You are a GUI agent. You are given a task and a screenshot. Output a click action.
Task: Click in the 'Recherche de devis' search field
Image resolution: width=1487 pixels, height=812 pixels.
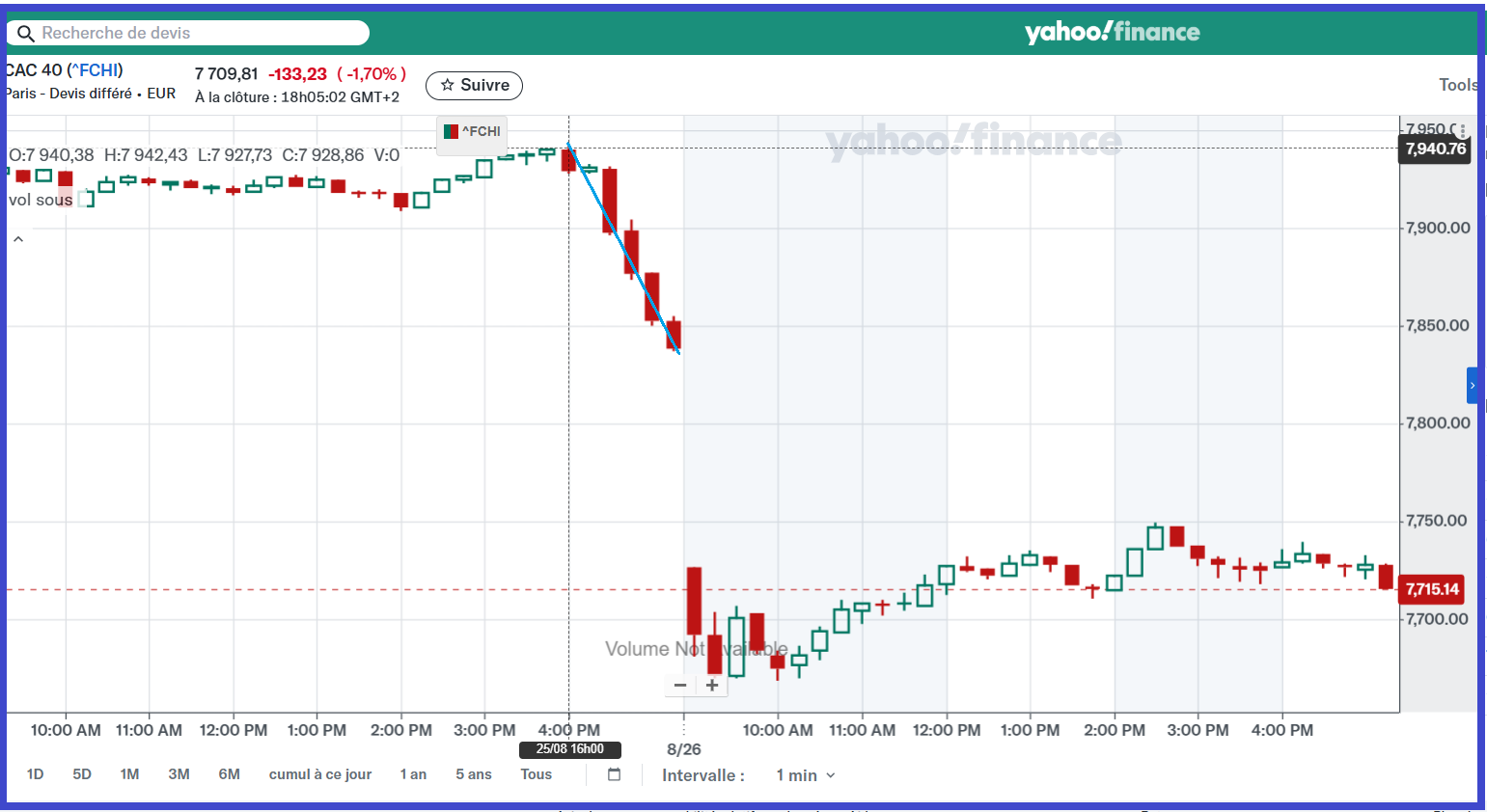point(198,33)
